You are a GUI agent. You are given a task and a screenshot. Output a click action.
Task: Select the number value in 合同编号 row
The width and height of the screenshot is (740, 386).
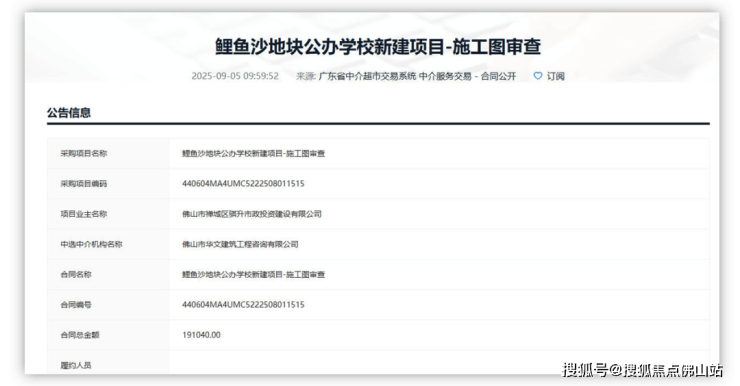(x=243, y=304)
